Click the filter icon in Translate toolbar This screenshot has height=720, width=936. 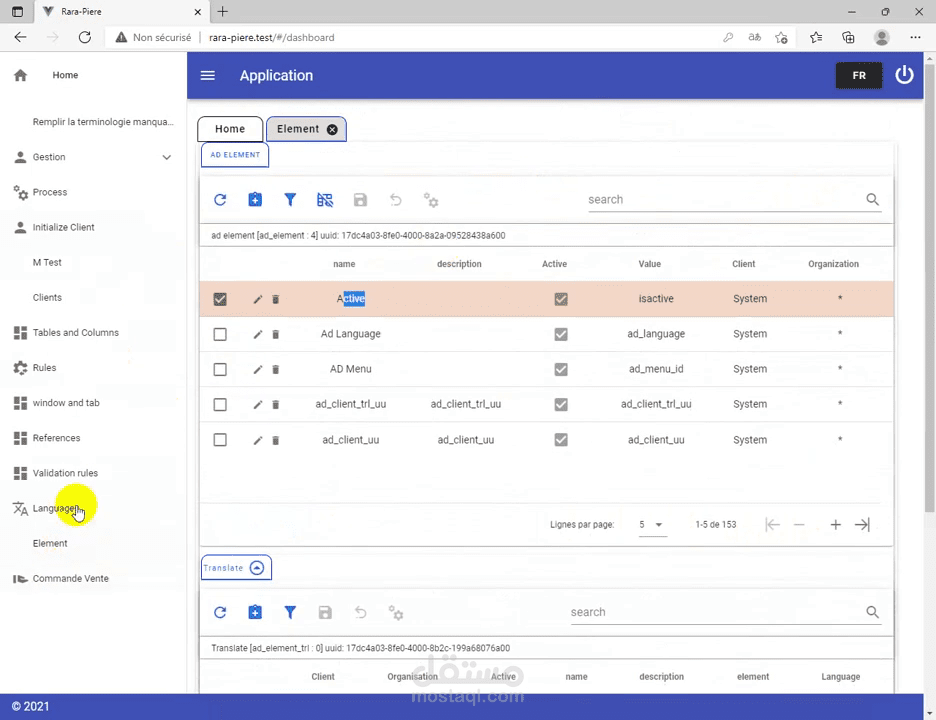290,612
